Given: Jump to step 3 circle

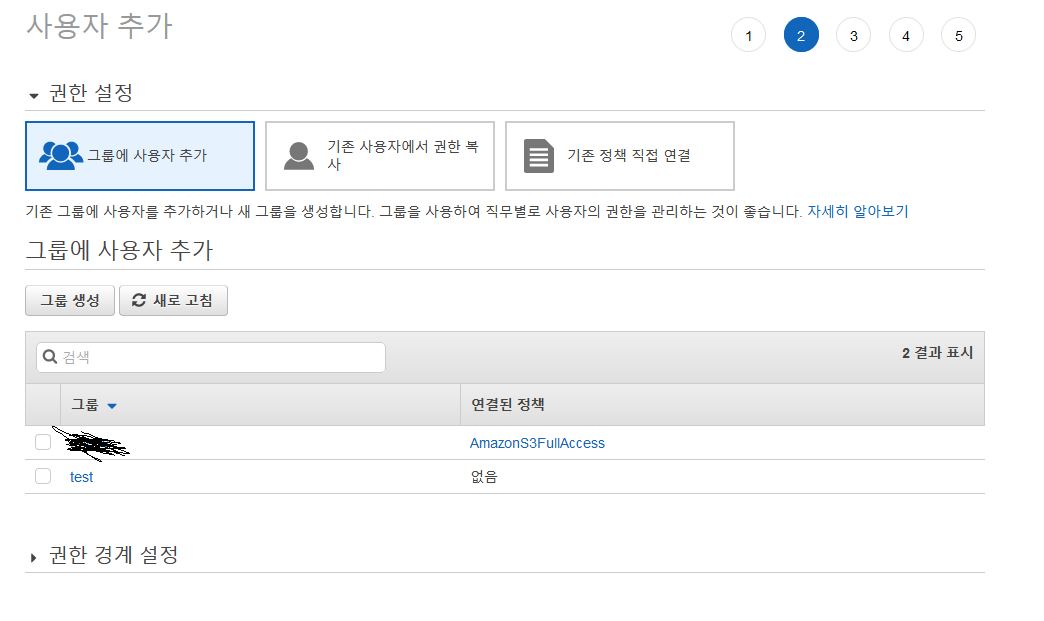Looking at the screenshot, I should (x=853, y=36).
